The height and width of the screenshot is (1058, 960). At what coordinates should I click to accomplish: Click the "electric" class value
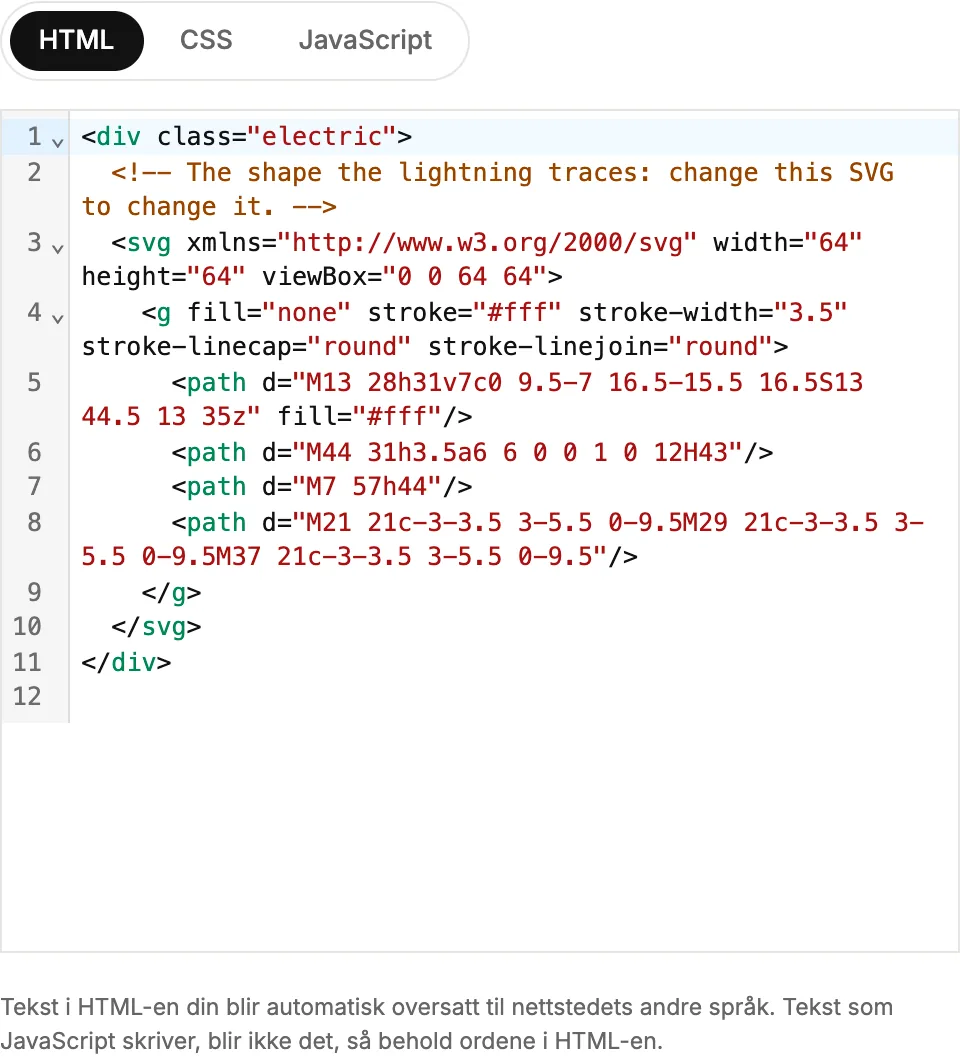coord(322,136)
